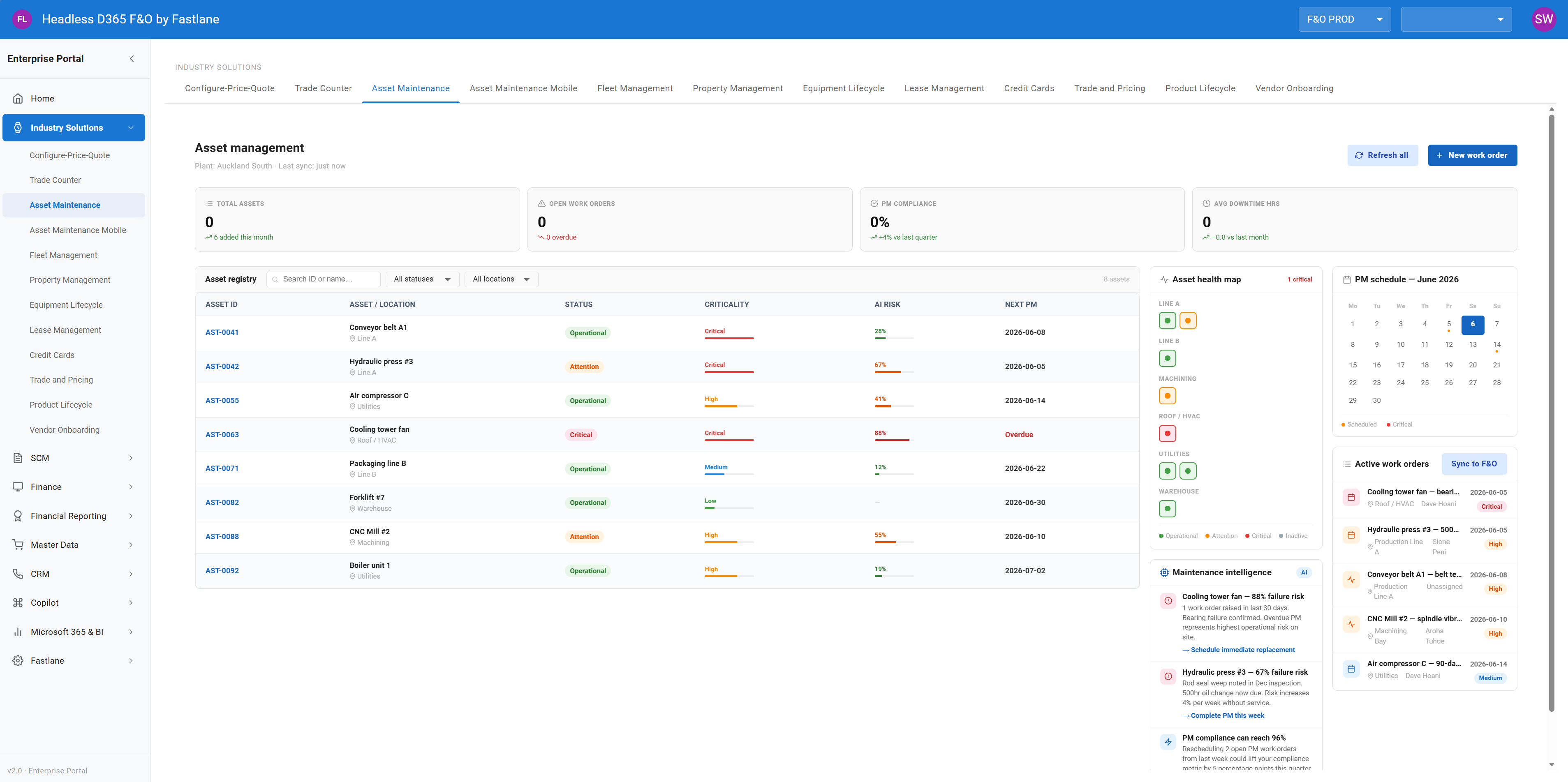Viewport: 1568px width, 782px height.
Task: Click the Cooling tower fan alert icon
Action: click(1168, 601)
